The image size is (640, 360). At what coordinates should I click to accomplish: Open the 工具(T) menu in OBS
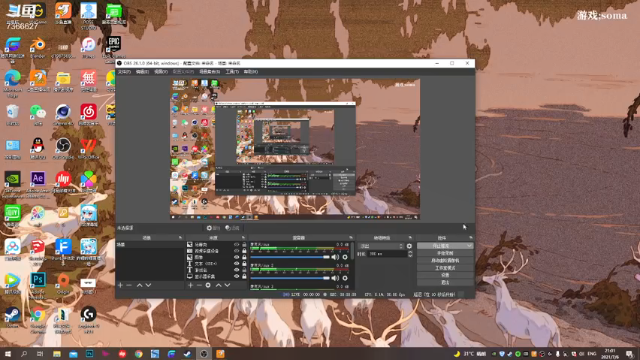point(232,72)
